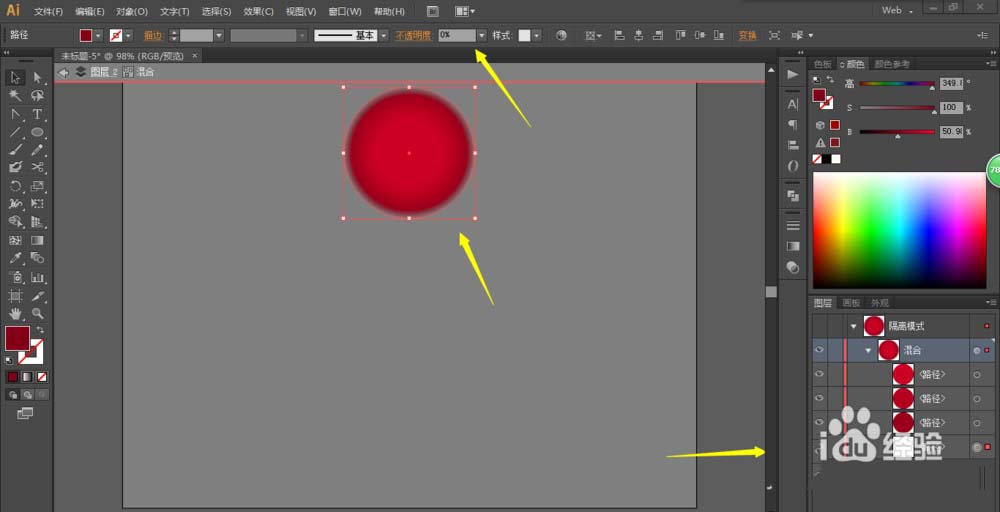This screenshot has width=1000, height=512.
Task: Click the Magic Wand tool
Action: (x=15, y=96)
